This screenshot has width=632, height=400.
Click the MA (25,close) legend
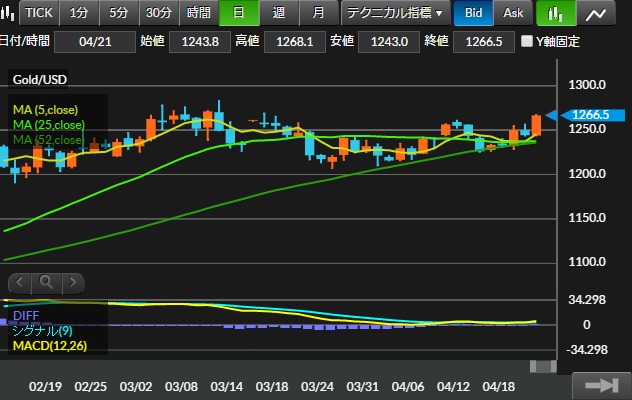[x=49, y=125]
